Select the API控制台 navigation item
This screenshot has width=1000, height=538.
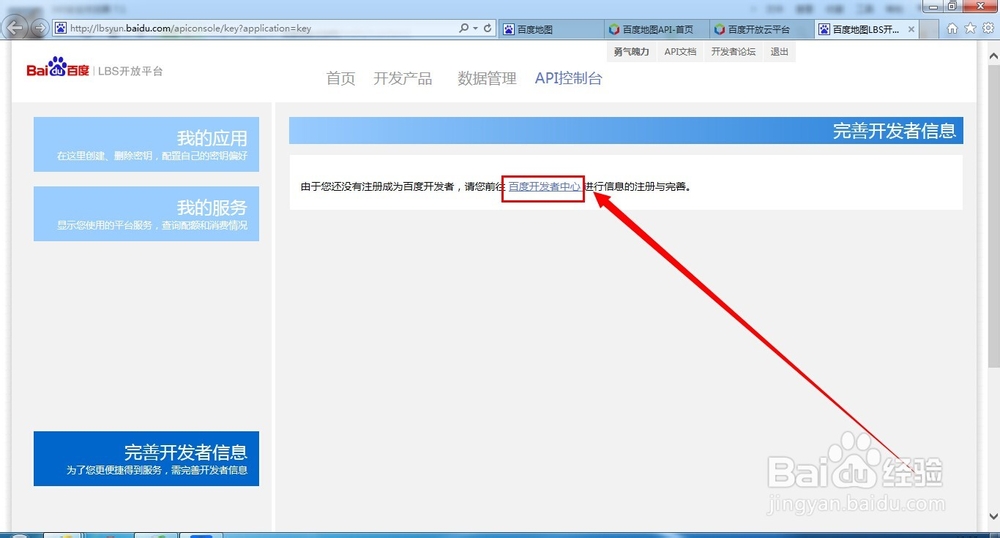click(568, 78)
